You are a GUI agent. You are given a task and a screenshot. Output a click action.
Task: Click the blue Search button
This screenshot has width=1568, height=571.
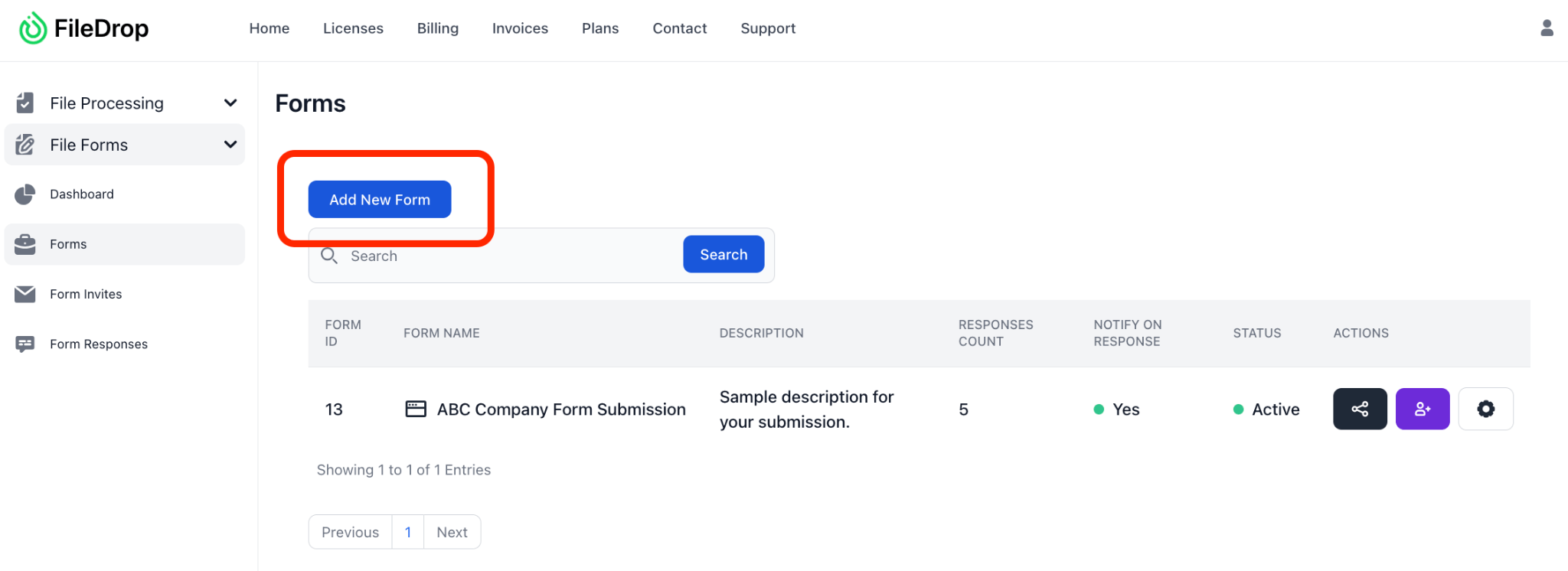[723, 254]
